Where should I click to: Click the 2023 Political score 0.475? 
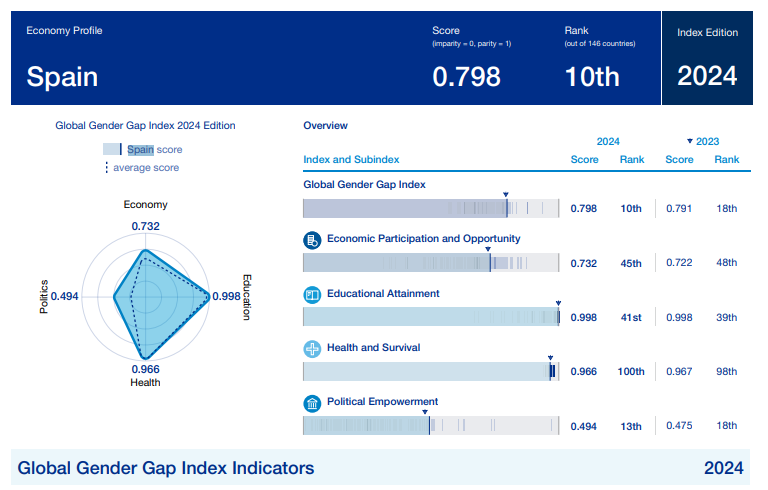[679, 425]
